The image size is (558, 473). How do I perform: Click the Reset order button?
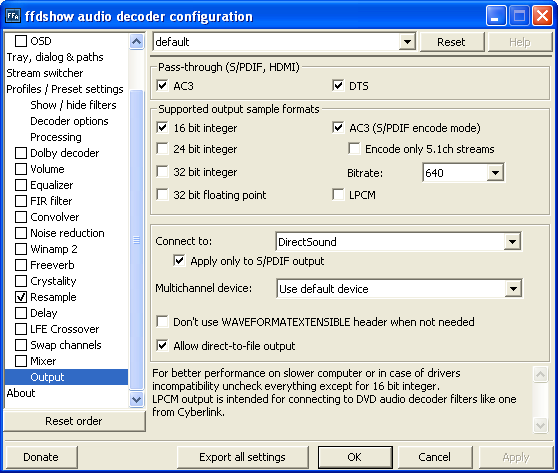pyautogui.click(x=74, y=421)
